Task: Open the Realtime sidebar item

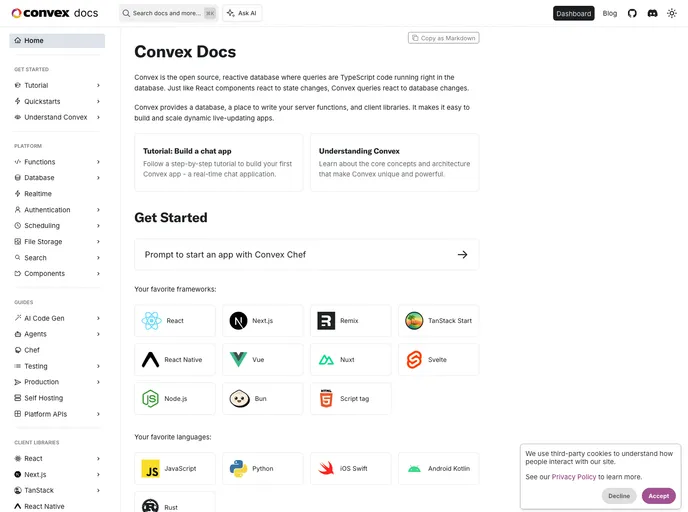Action: click(x=38, y=194)
